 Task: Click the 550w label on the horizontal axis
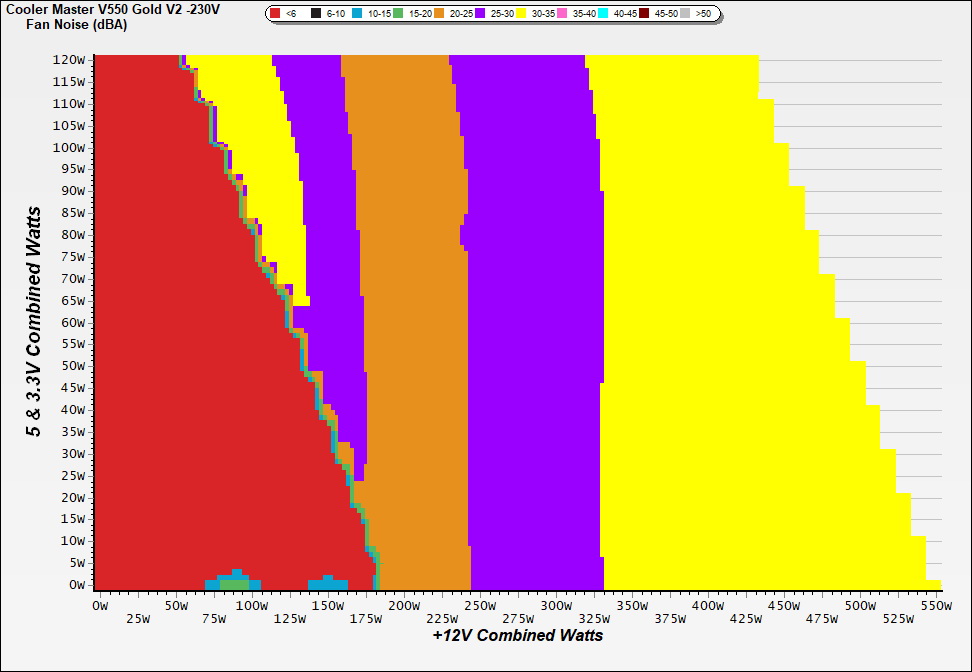pyautogui.click(x=935, y=606)
